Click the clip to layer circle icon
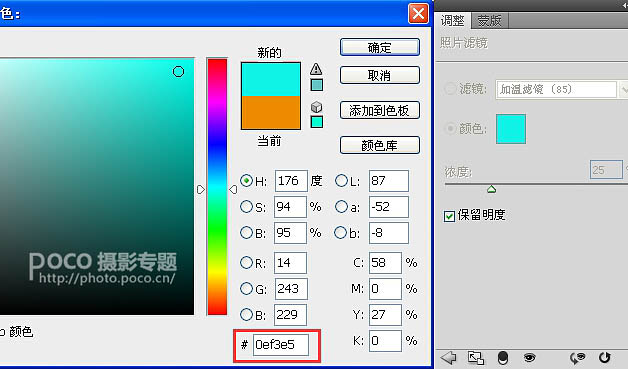 point(503,357)
